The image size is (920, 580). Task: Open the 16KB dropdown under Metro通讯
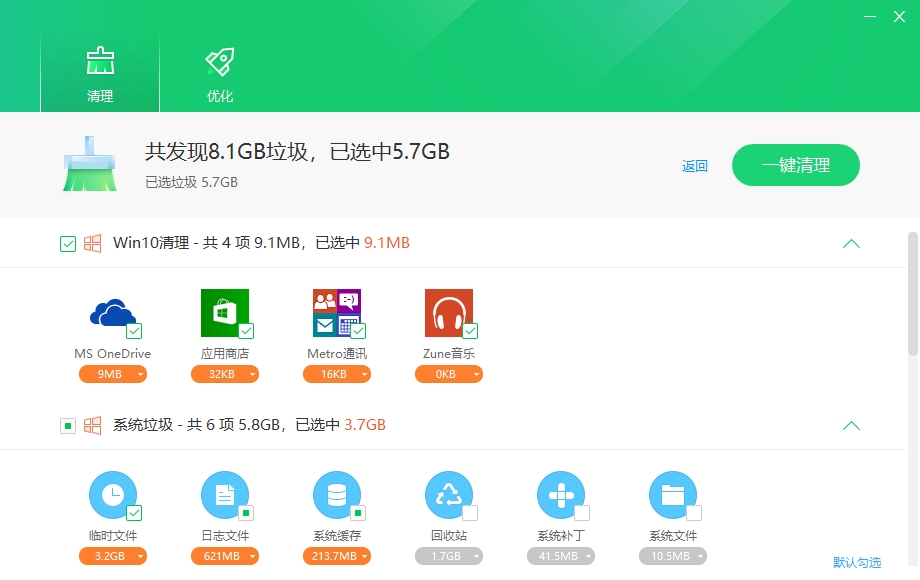pyautogui.click(x=337, y=374)
